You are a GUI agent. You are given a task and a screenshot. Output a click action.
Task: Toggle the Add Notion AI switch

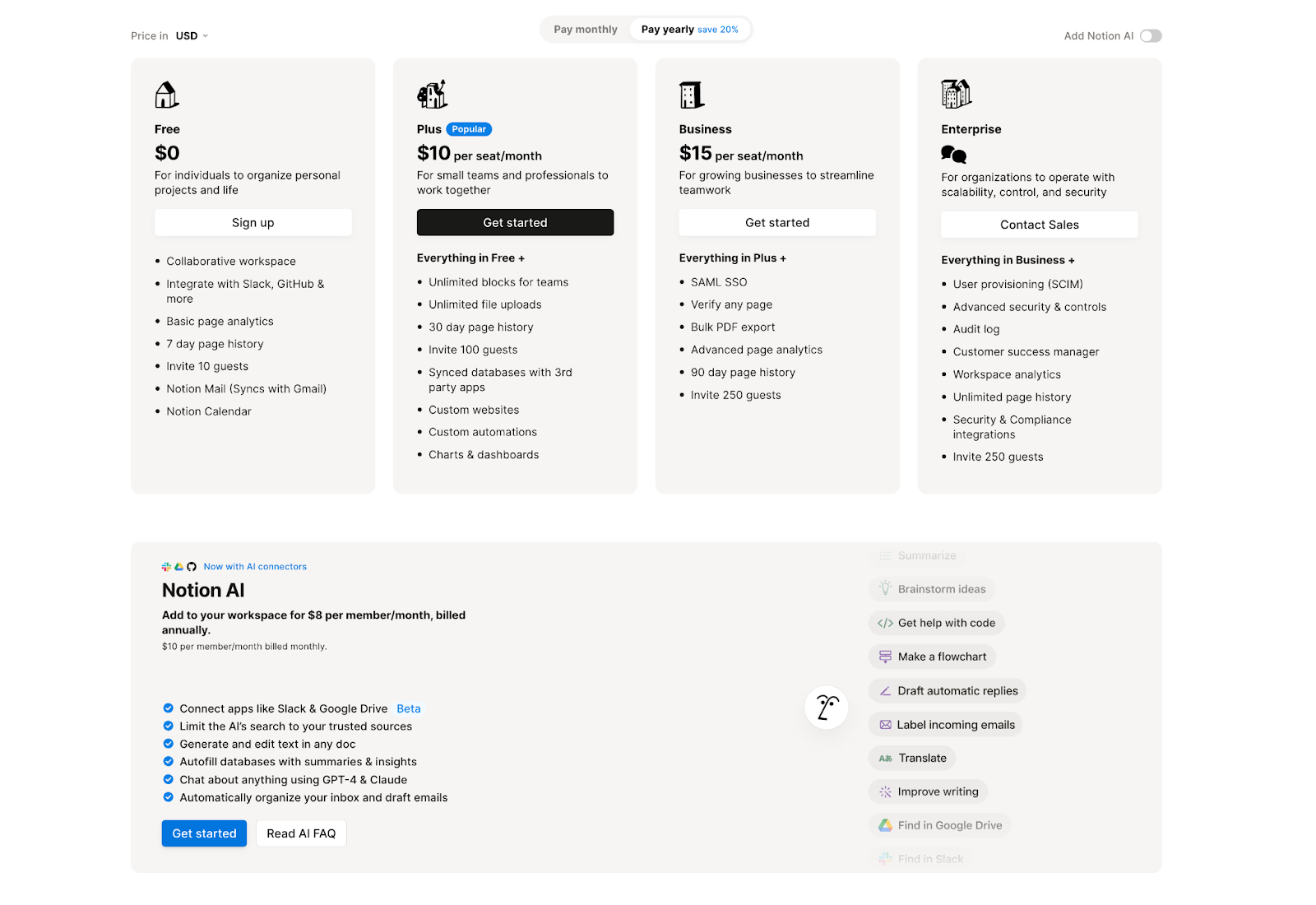[1151, 35]
